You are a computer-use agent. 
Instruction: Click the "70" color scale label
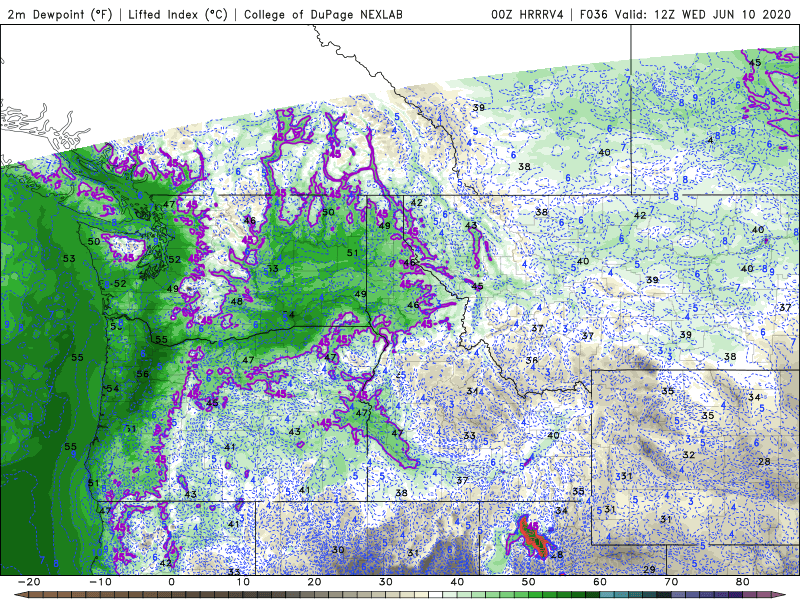(x=671, y=582)
